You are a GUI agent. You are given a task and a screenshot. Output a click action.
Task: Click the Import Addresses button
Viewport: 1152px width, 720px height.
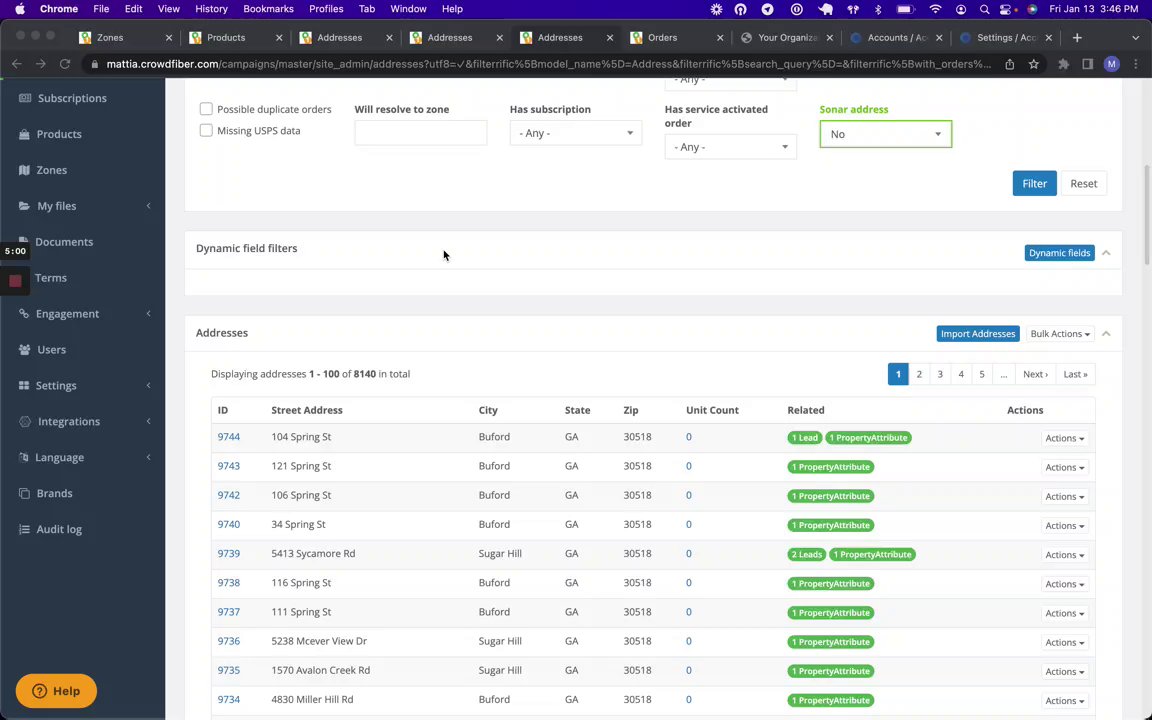tap(977, 334)
